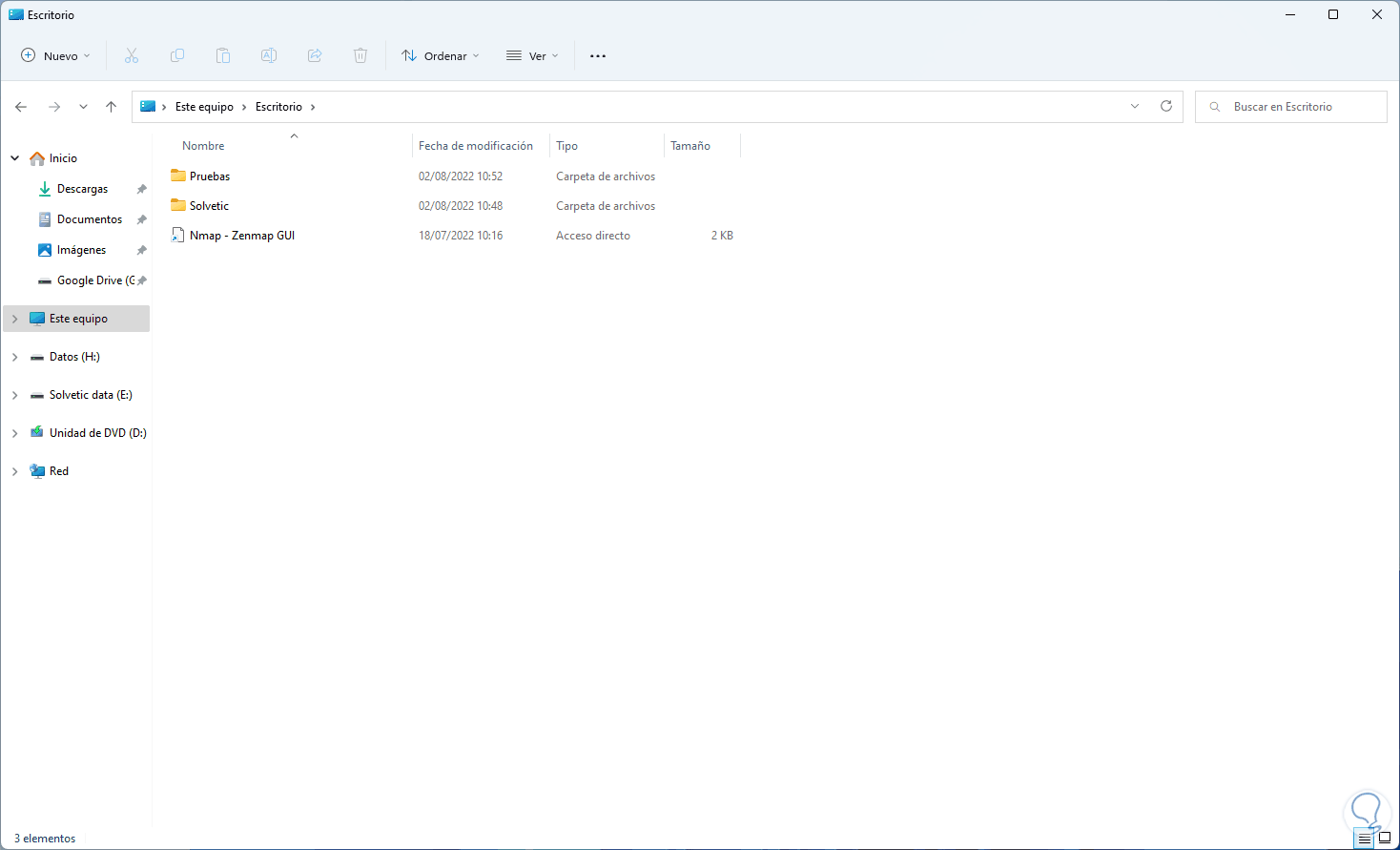
Task: Go up one folder level arrow
Action: 112,107
